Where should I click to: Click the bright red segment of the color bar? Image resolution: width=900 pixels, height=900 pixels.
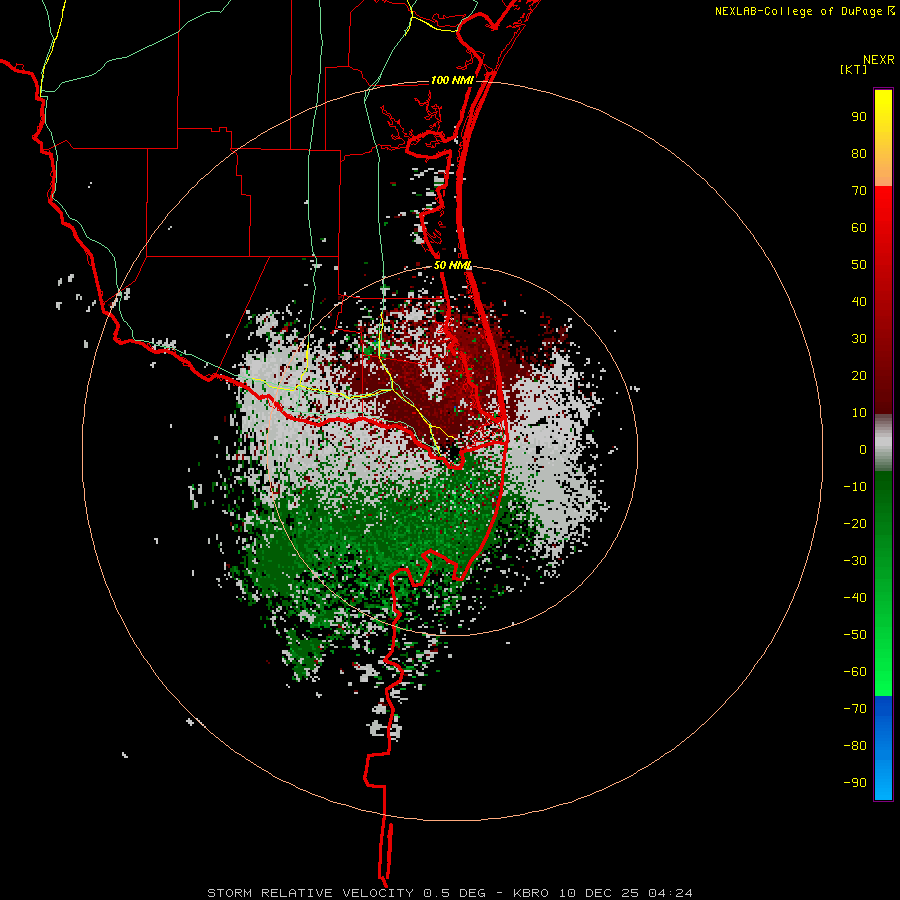(x=883, y=299)
